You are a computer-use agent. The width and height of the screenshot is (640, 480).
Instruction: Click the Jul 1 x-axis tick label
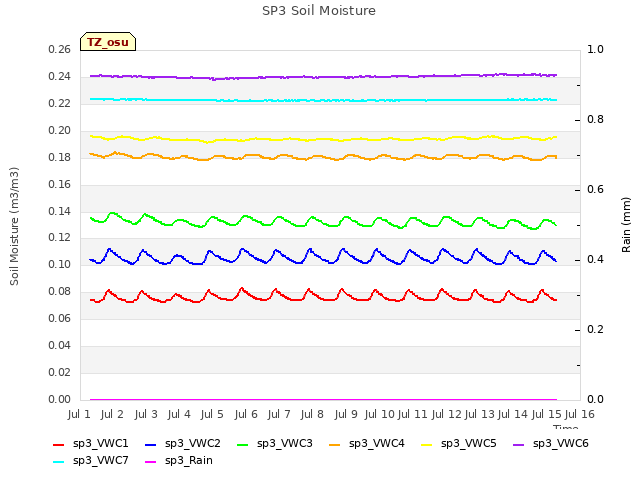click(x=79, y=414)
